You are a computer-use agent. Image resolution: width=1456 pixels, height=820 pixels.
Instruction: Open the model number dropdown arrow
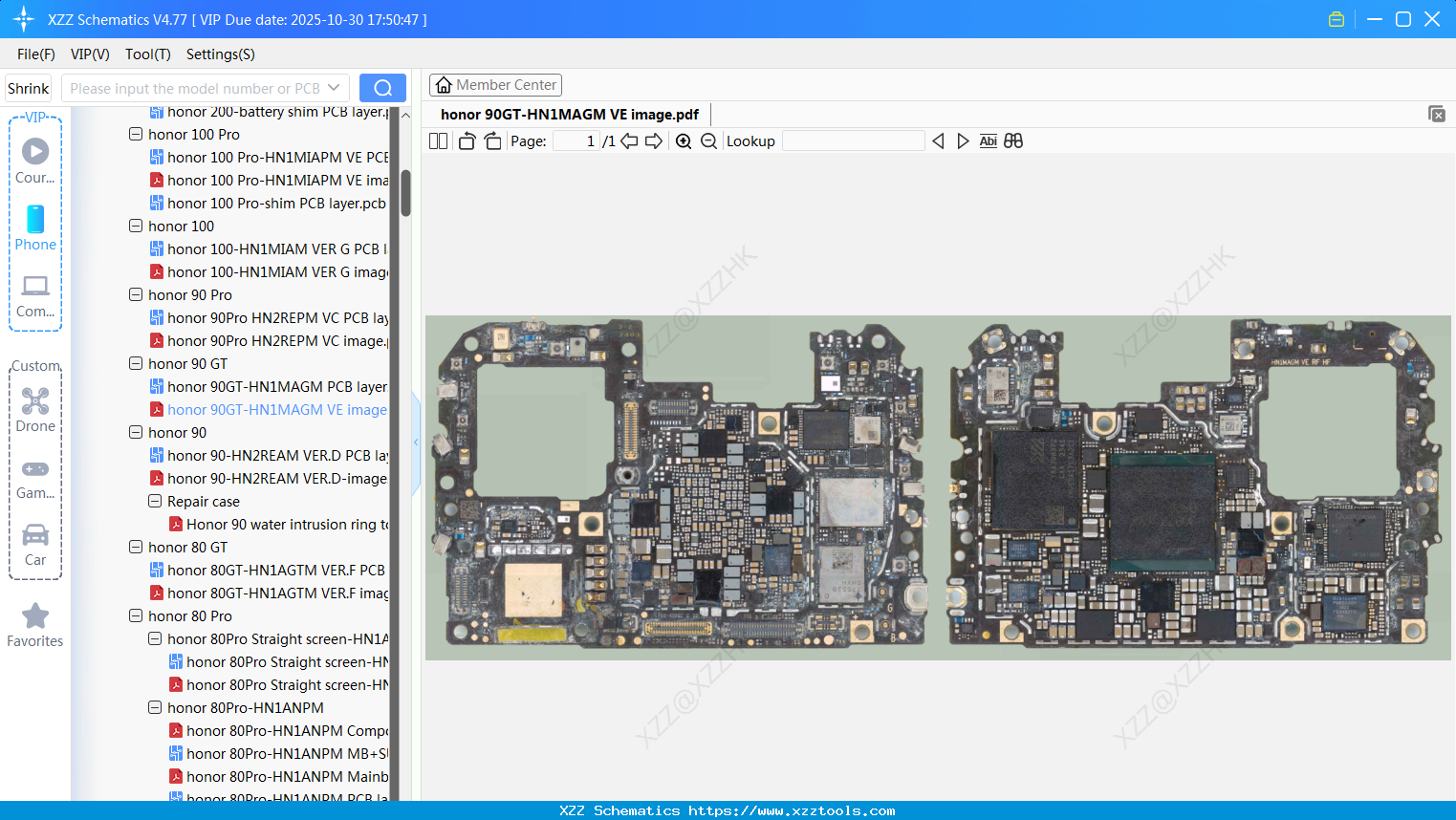[x=334, y=88]
